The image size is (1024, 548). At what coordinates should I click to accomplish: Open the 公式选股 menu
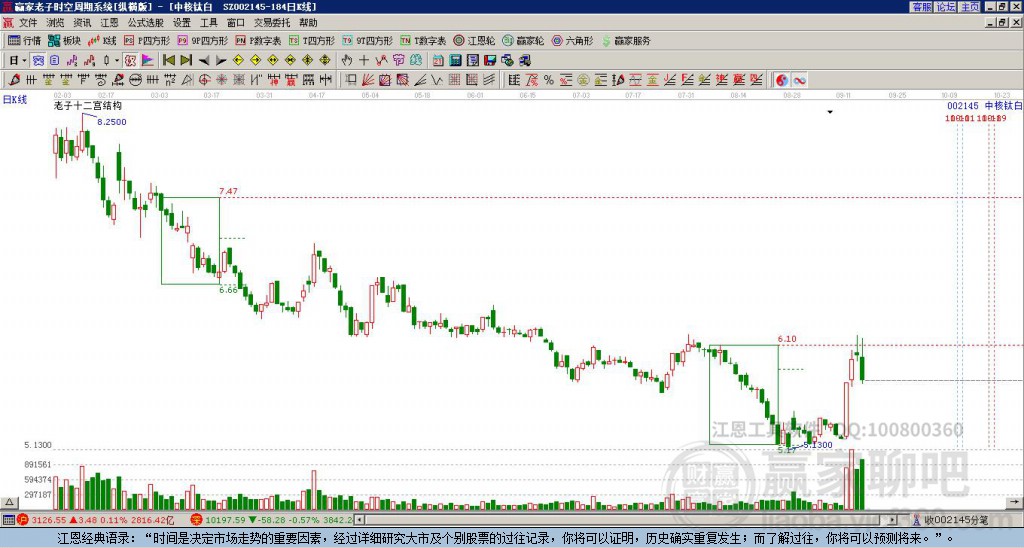pyautogui.click(x=145, y=22)
